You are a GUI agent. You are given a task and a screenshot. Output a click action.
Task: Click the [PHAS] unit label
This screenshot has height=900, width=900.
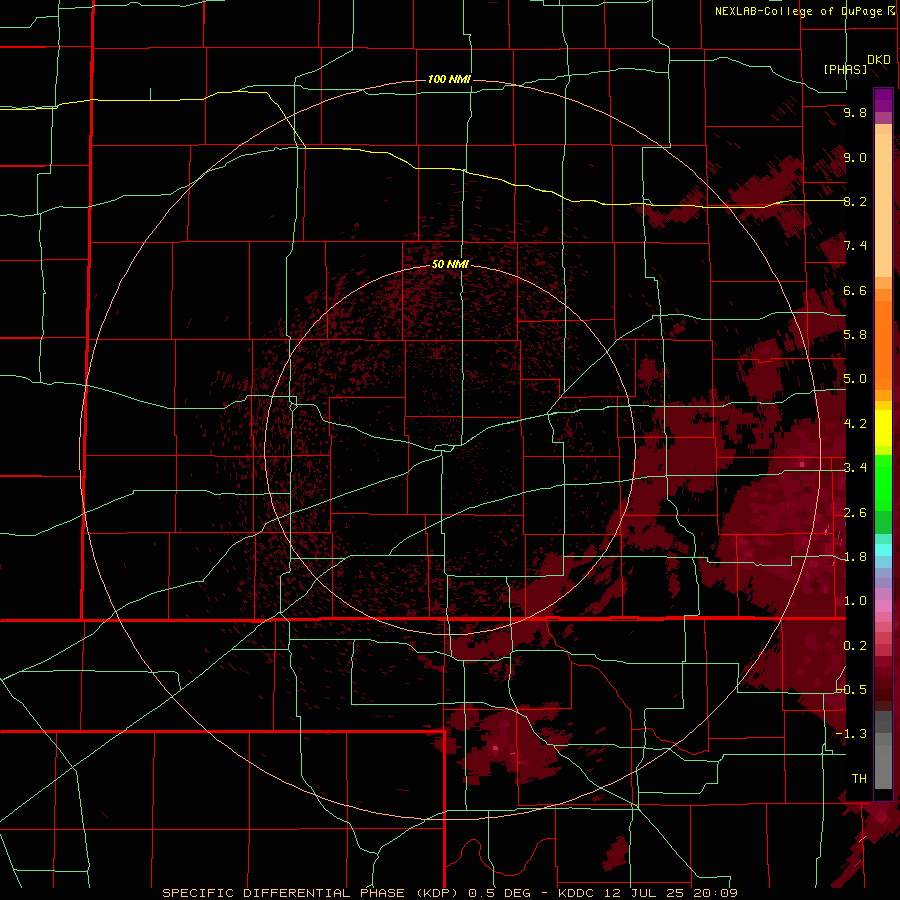click(x=845, y=69)
